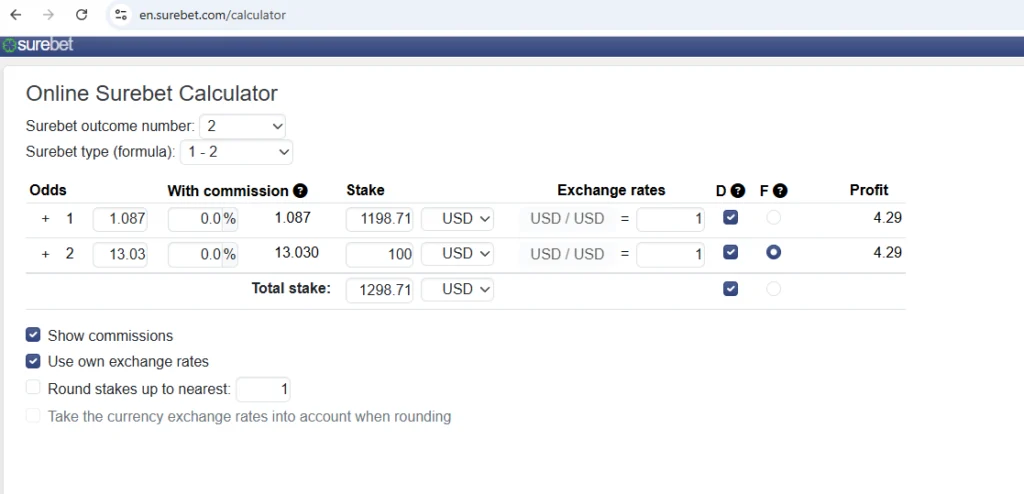The height and width of the screenshot is (494, 1024).
Task: Toggle the D checkbox for Total stake
Action: point(731,288)
